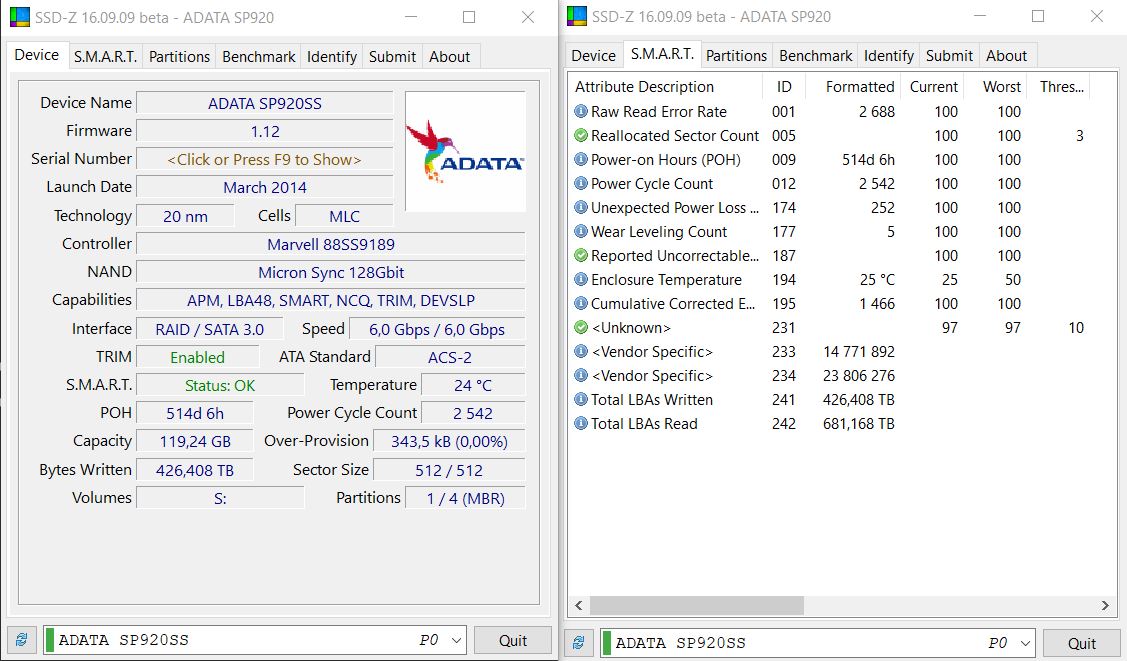Image resolution: width=1127 pixels, height=661 pixels.
Task: Click the TRIM field showing Enabled
Action: point(198,357)
